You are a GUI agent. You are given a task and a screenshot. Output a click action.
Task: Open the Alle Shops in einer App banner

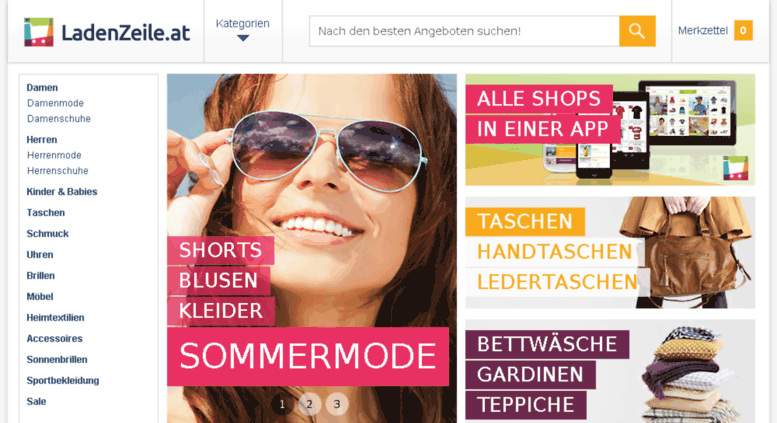point(610,130)
